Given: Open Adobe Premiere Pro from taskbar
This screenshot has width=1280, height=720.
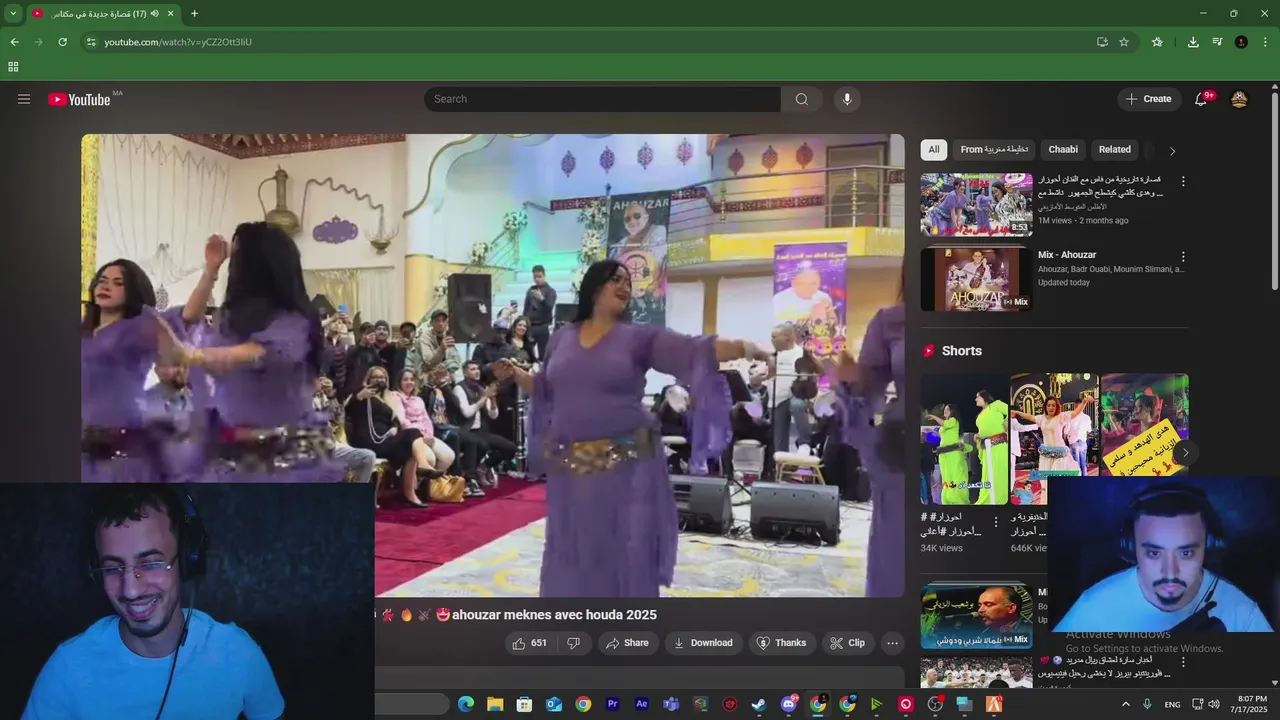Looking at the screenshot, I should tap(613, 704).
